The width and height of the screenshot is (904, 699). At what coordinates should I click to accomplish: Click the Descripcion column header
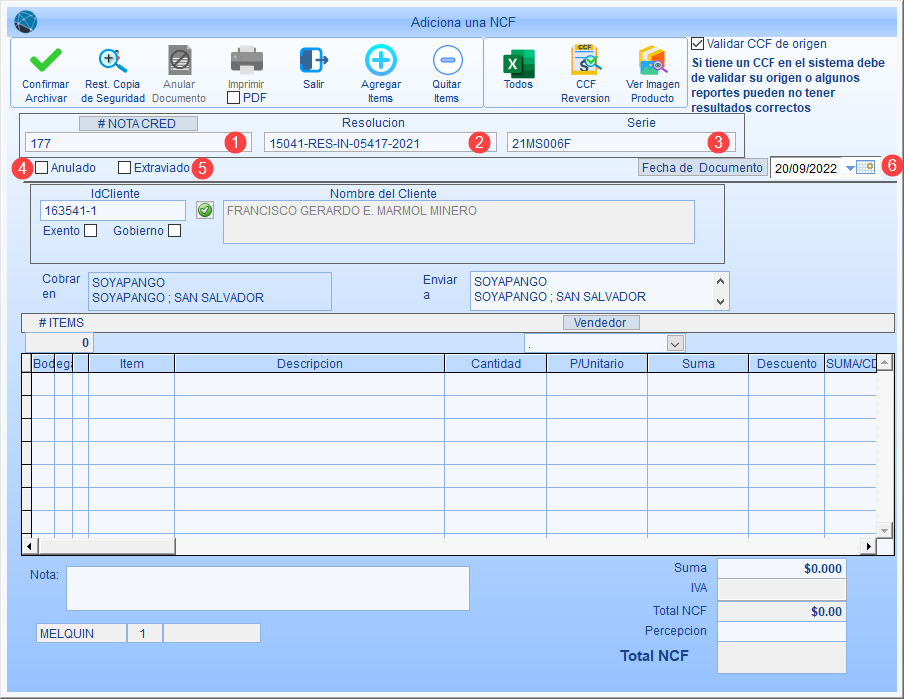tap(310, 363)
